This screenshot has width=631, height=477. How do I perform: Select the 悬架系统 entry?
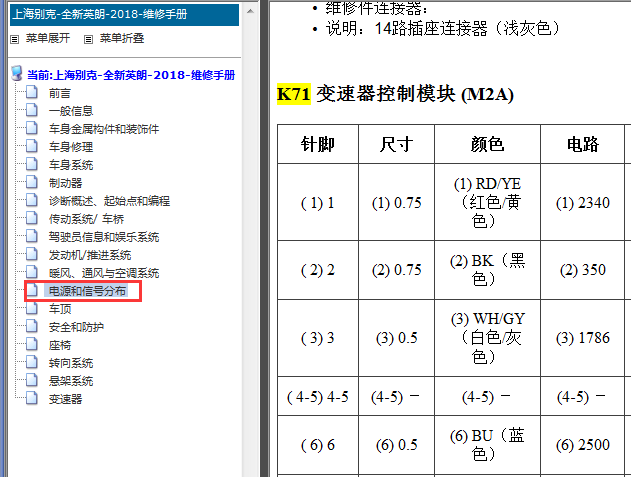[x=71, y=381]
